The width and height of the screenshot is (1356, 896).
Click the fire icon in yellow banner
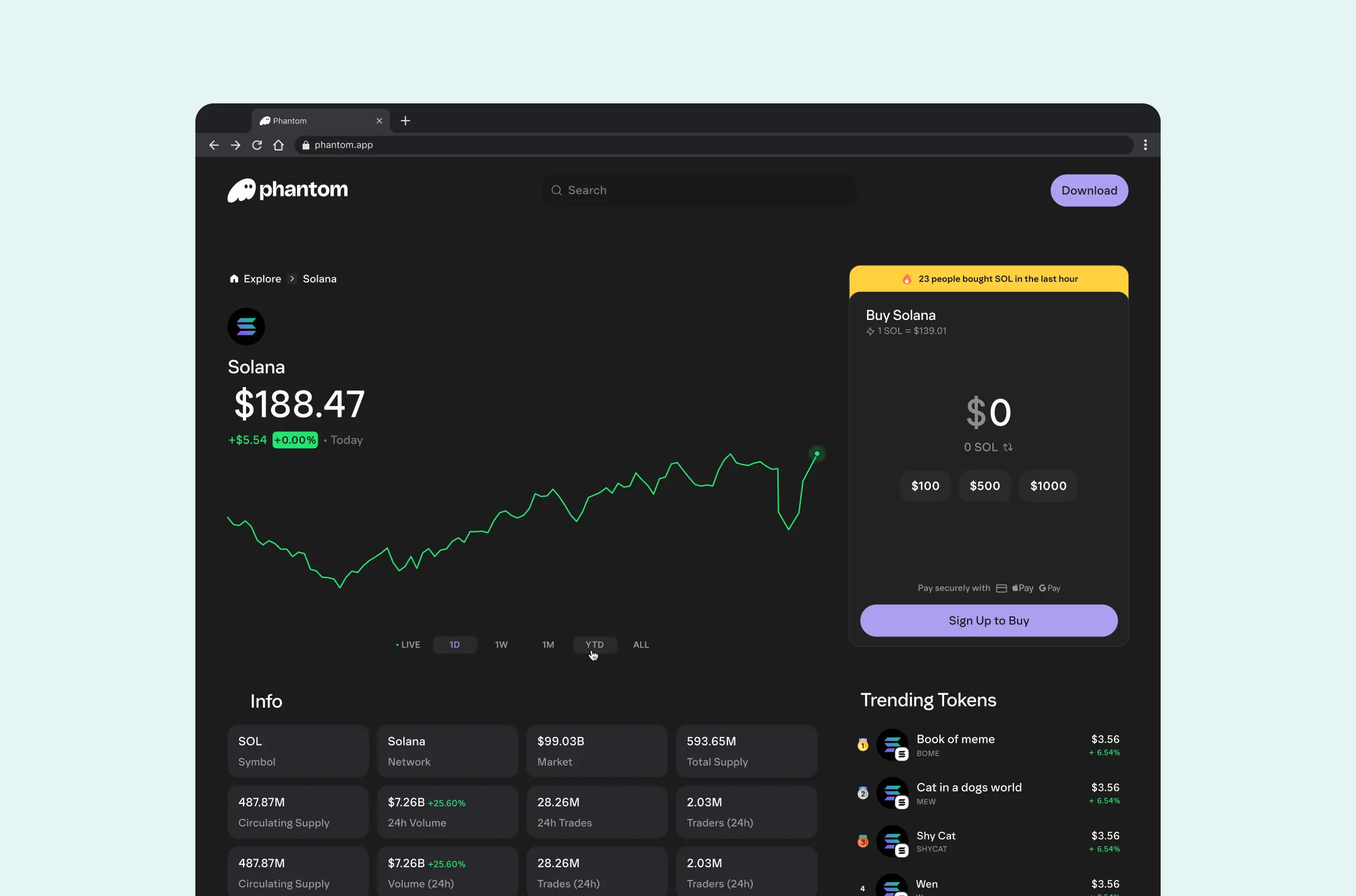click(x=907, y=279)
